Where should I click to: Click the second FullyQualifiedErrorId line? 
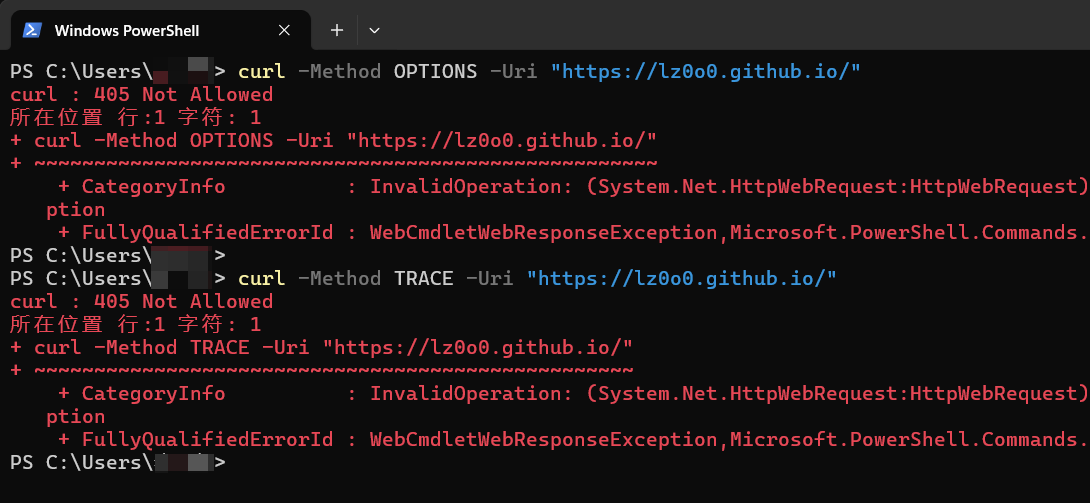tap(573, 439)
